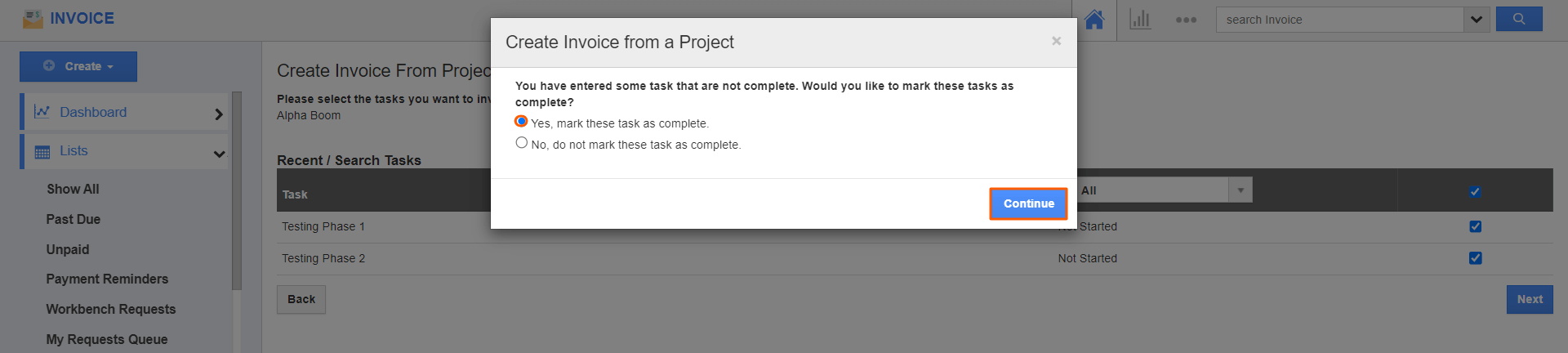Open Payment Reminders in sidebar
Viewport: 1568px width, 353px height.
(107, 279)
